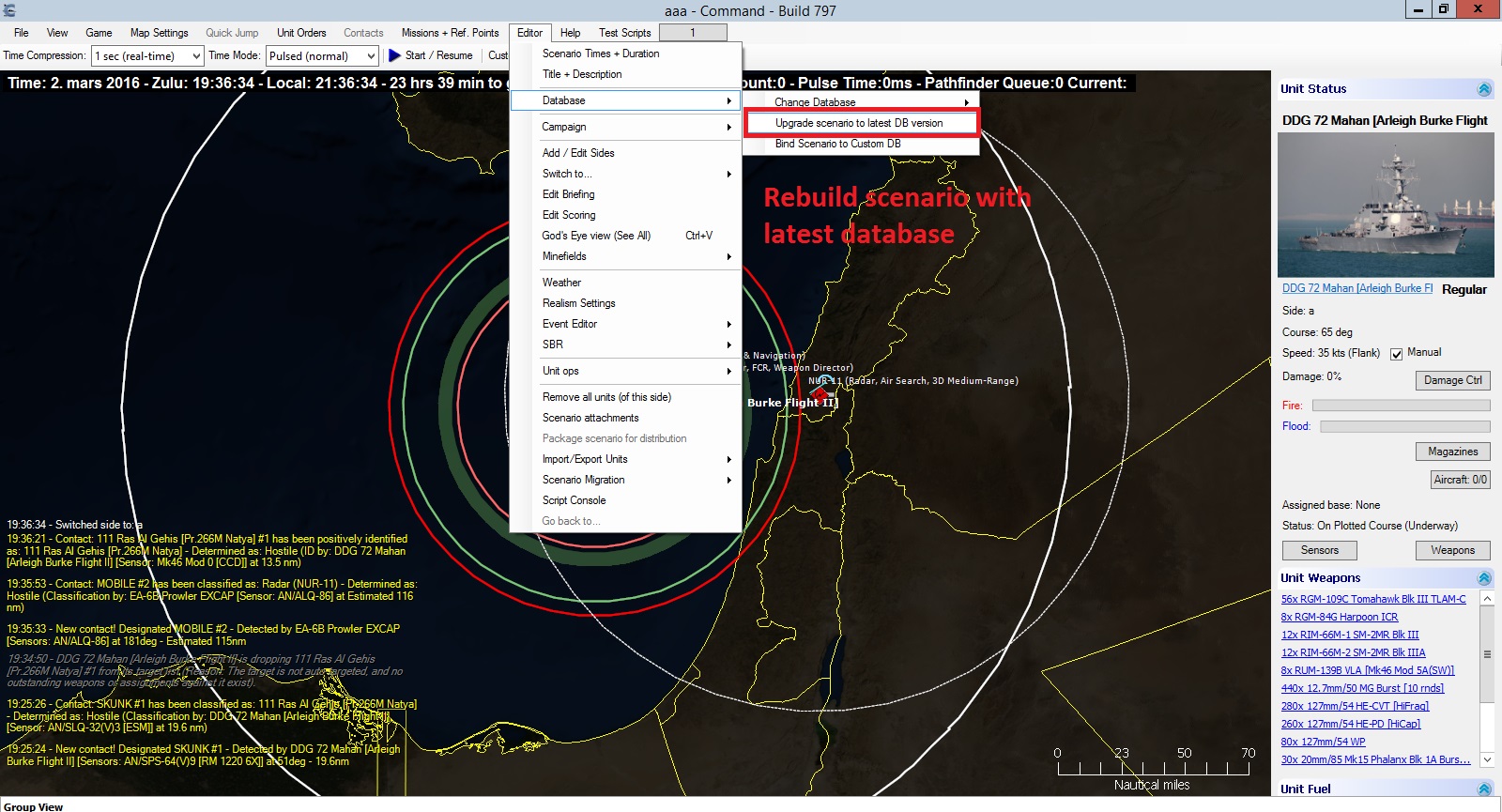Expand the Database submenu
Screen dimensions: 1502x812
[625, 100]
